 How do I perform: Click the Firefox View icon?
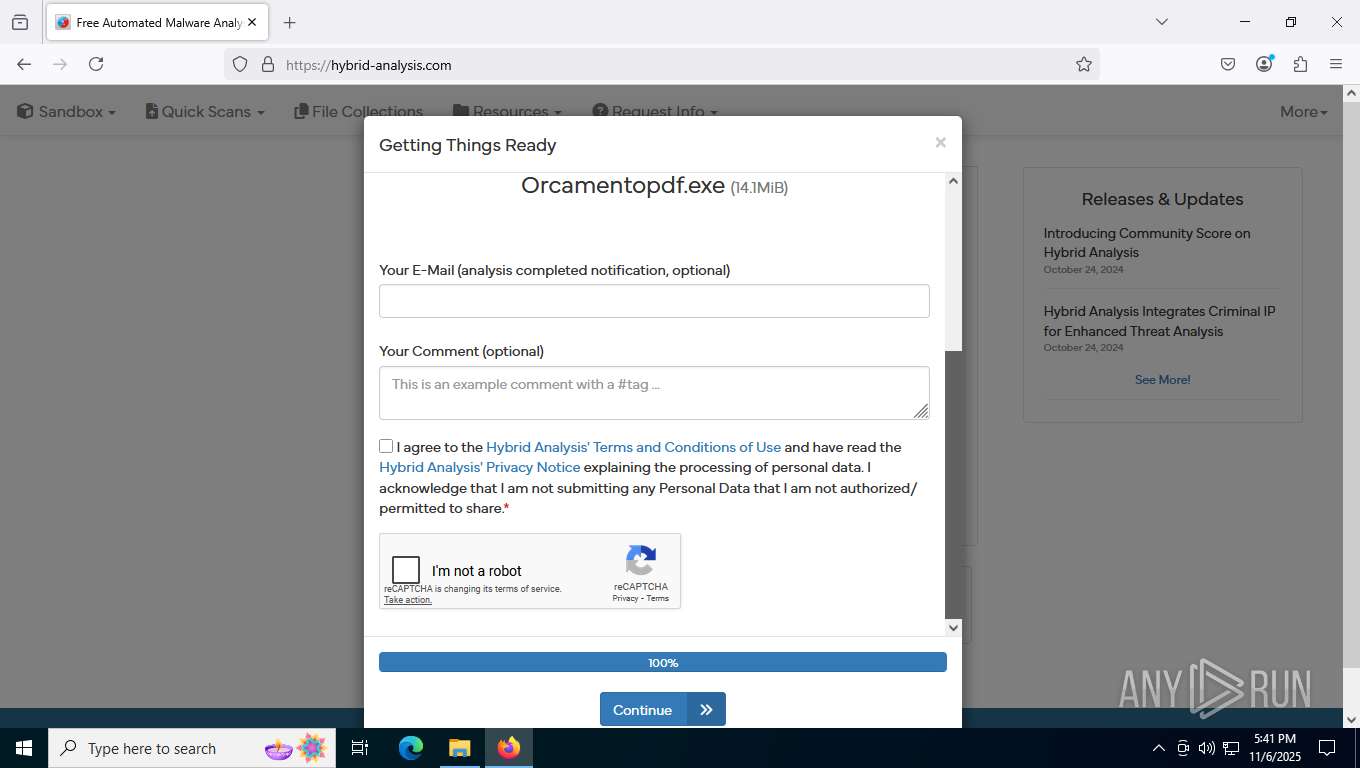point(20,22)
